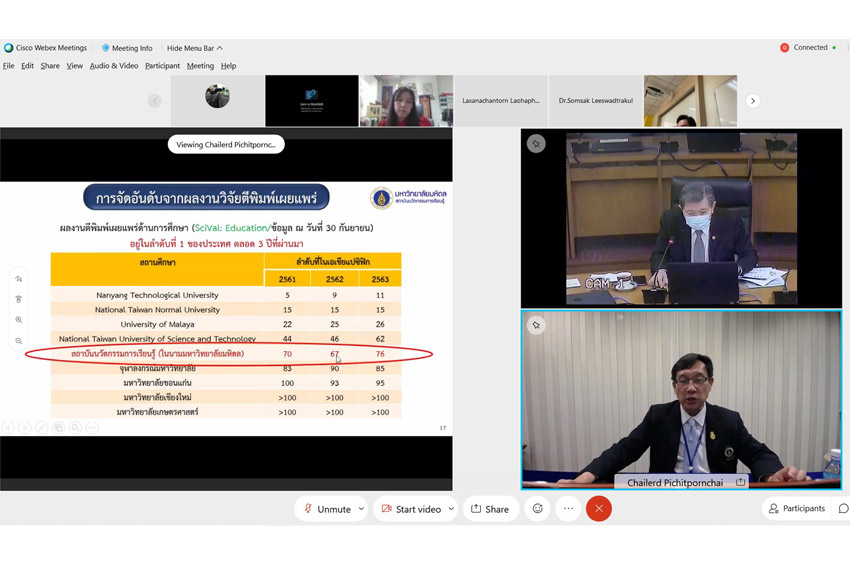850x567 pixels.
Task: Click the red leave meeting button
Action: [599, 508]
